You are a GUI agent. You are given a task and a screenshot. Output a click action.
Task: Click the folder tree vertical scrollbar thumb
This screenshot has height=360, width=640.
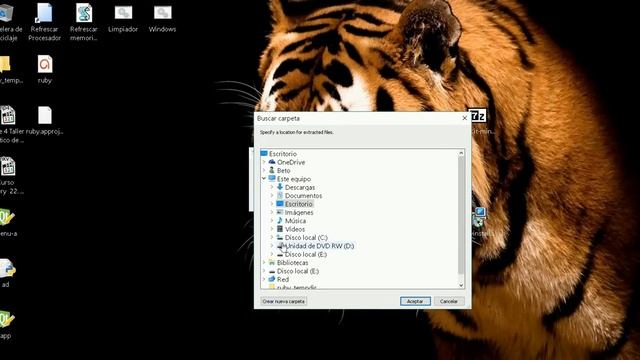[461, 215]
